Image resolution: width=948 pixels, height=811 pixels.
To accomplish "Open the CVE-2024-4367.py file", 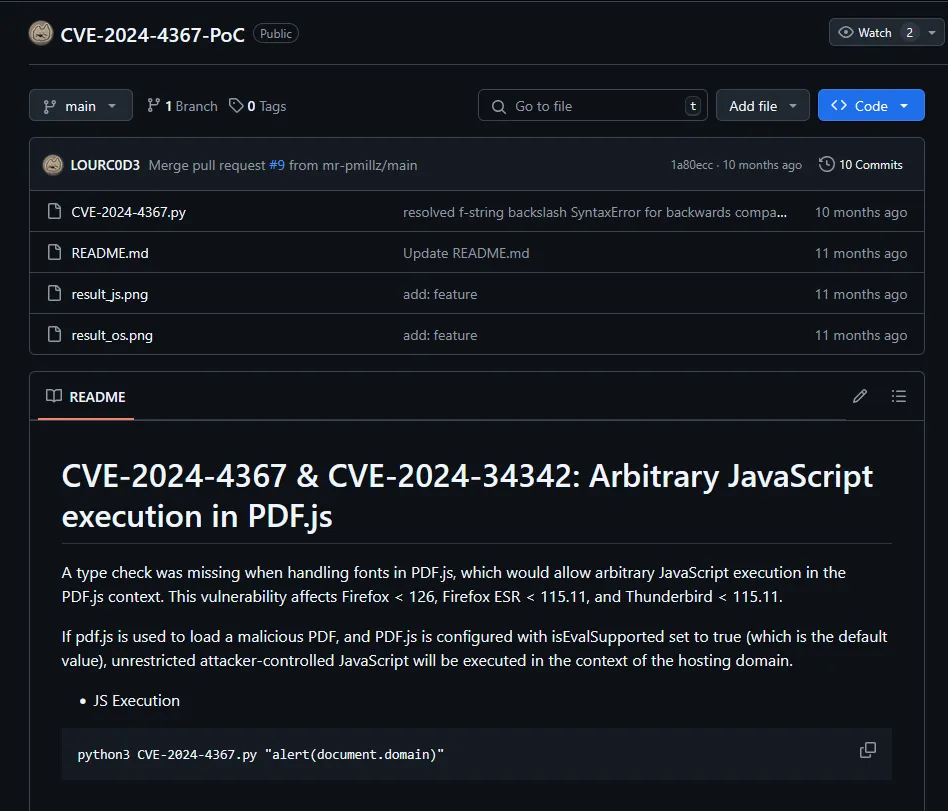I will coord(128,212).
